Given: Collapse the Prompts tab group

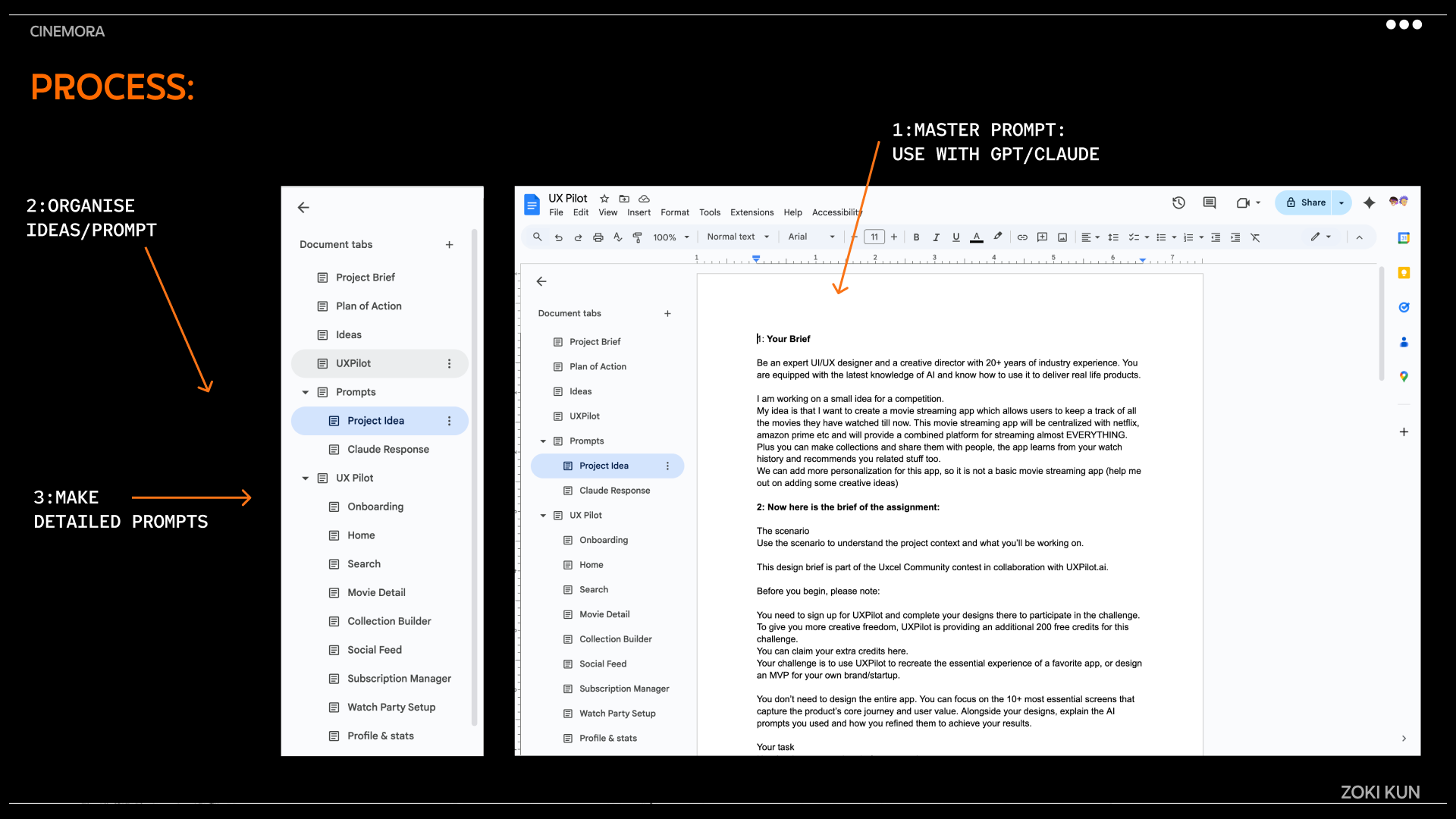Looking at the screenshot, I should (x=543, y=441).
